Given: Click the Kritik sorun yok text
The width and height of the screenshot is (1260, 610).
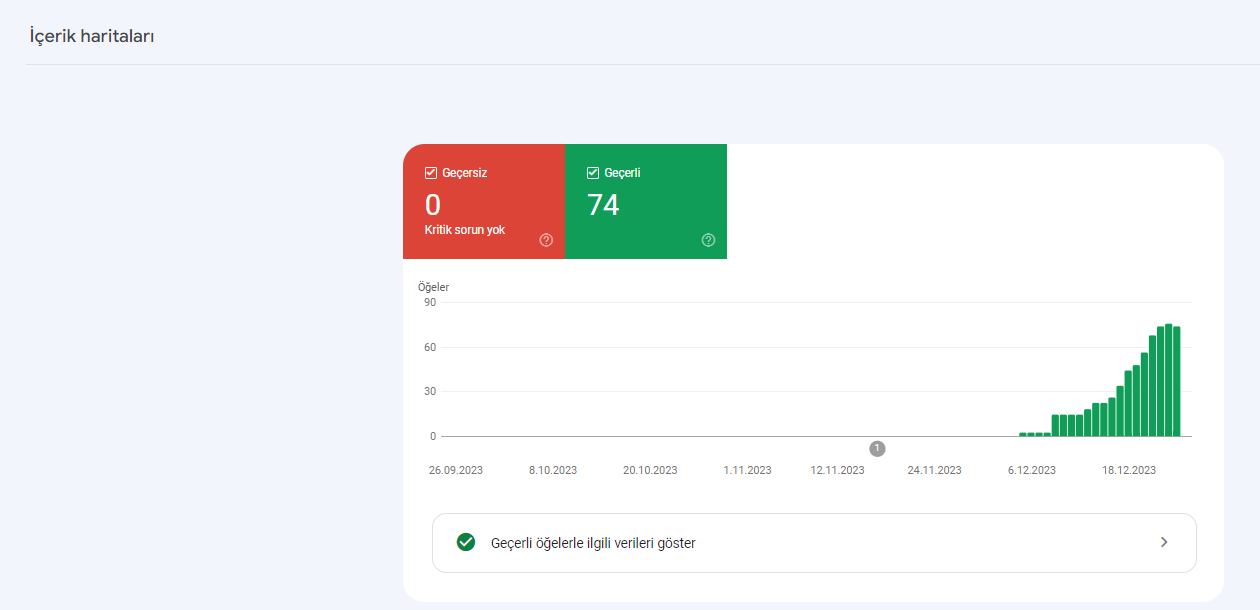Looking at the screenshot, I should [465, 230].
